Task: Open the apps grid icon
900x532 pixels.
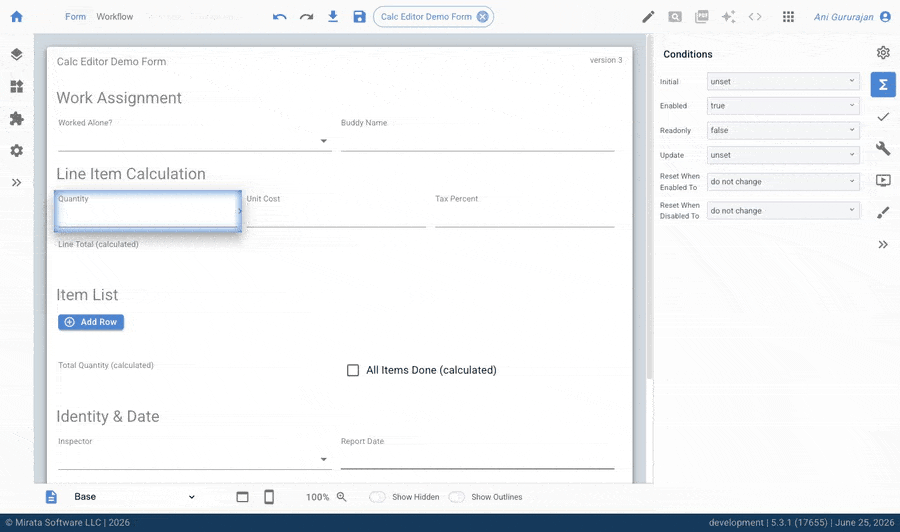Action: click(789, 17)
